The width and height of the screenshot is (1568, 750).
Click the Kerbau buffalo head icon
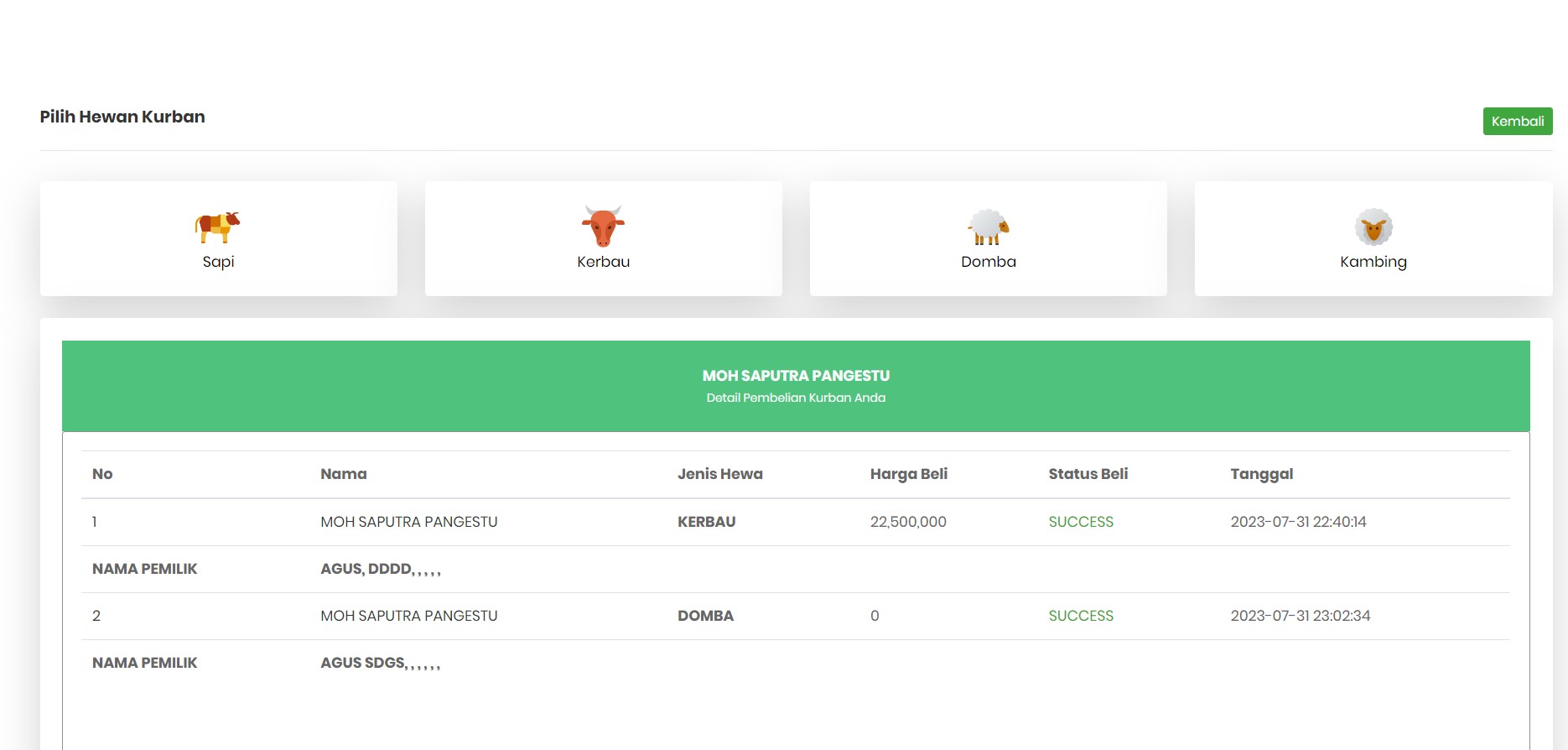point(603,227)
